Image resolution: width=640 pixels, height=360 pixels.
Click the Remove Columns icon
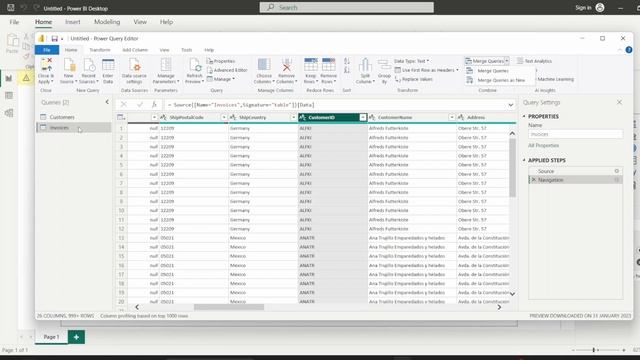click(x=287, y=65)
